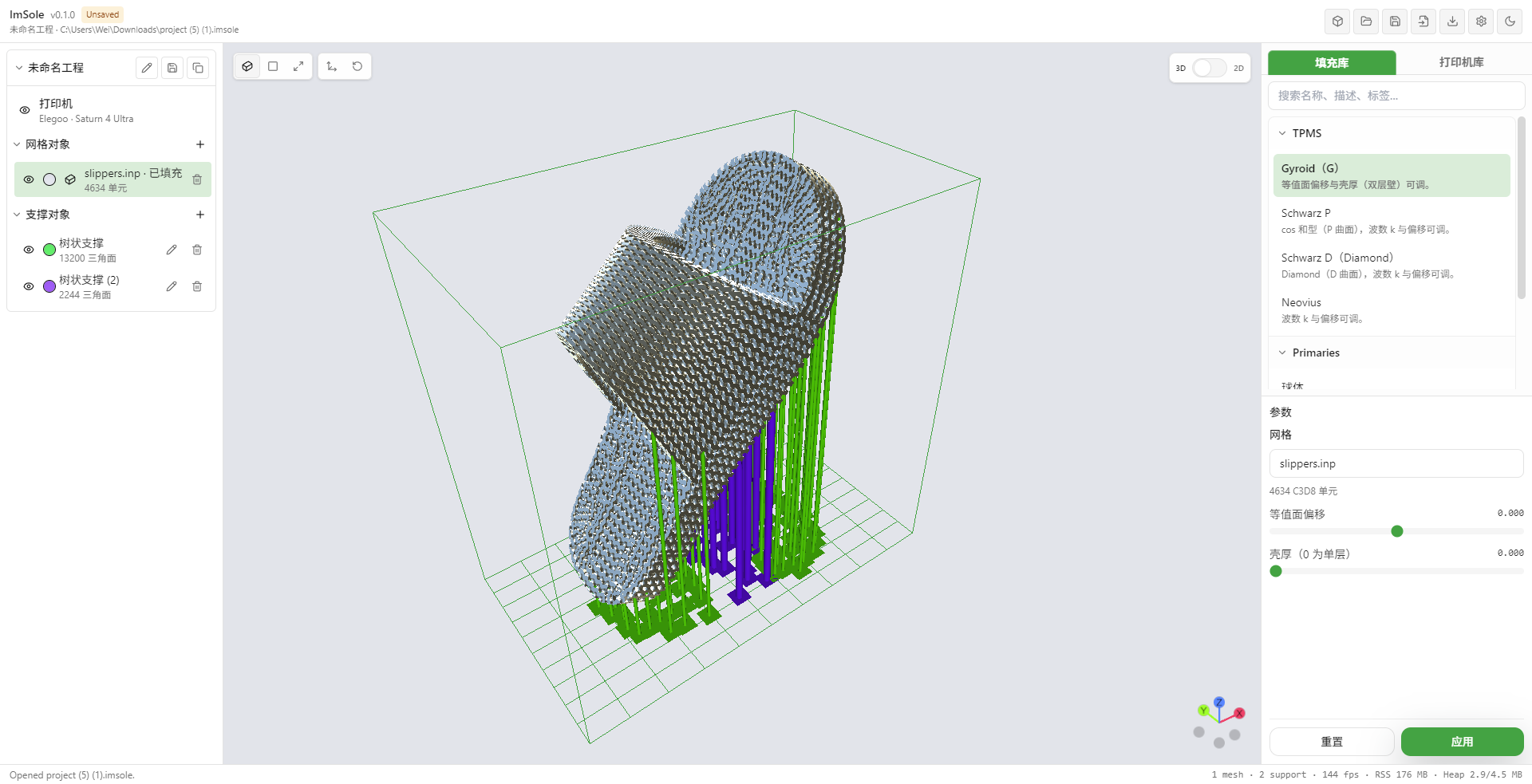Select the slippers.inp mesh row

click(113, 179)
